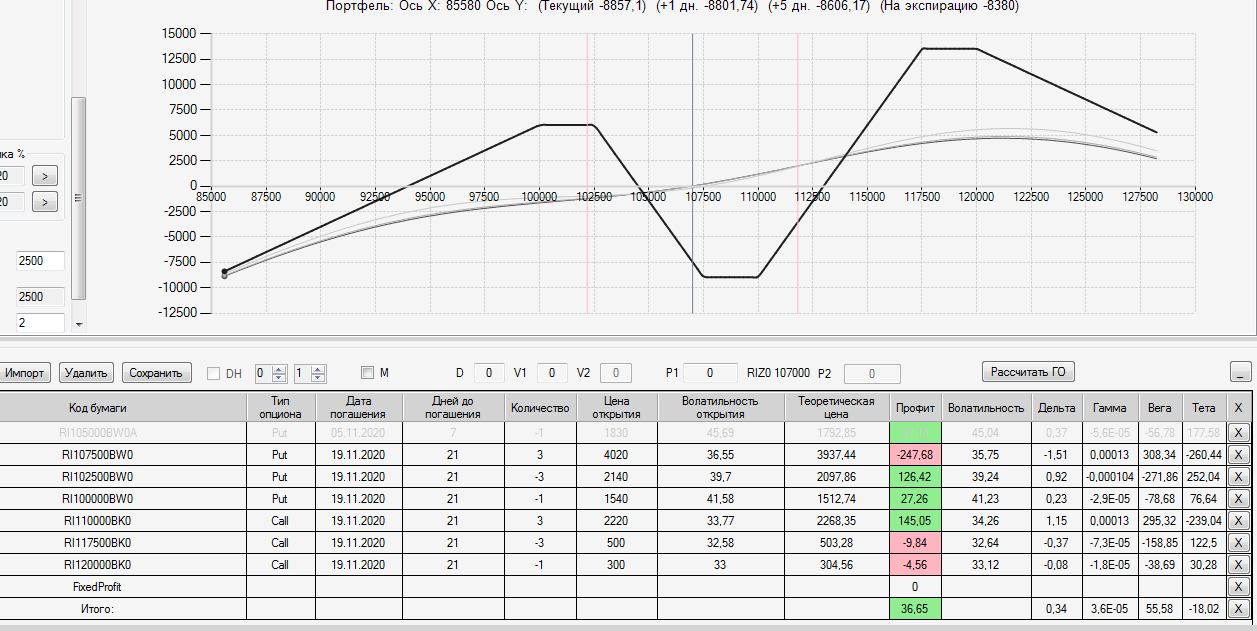1257x631 pixels.
Task: Click the Цена открытия column header
Action: [617, 408]
